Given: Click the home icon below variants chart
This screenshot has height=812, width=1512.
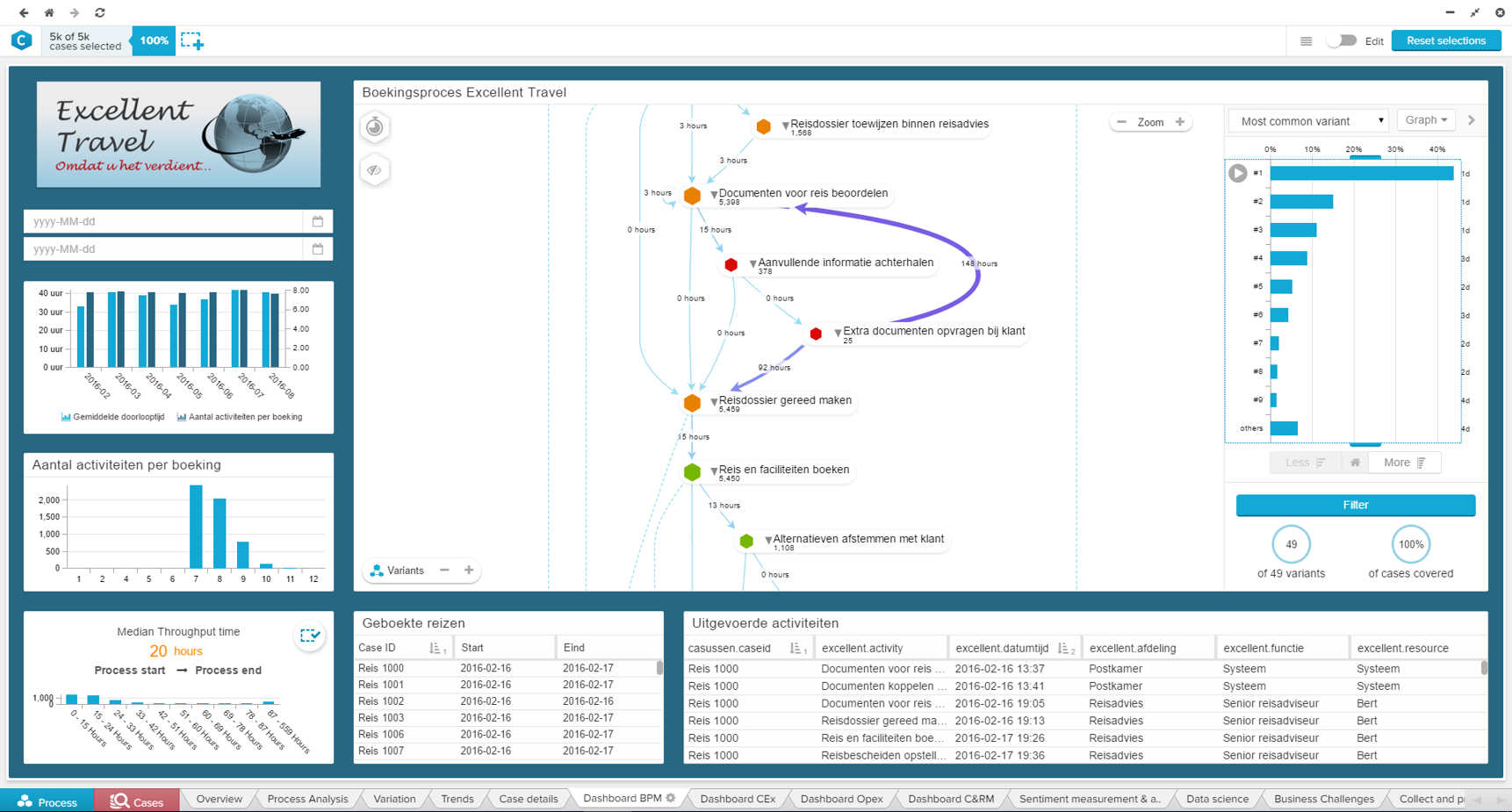Looking at the screenshot, I should pos(1355,463).
